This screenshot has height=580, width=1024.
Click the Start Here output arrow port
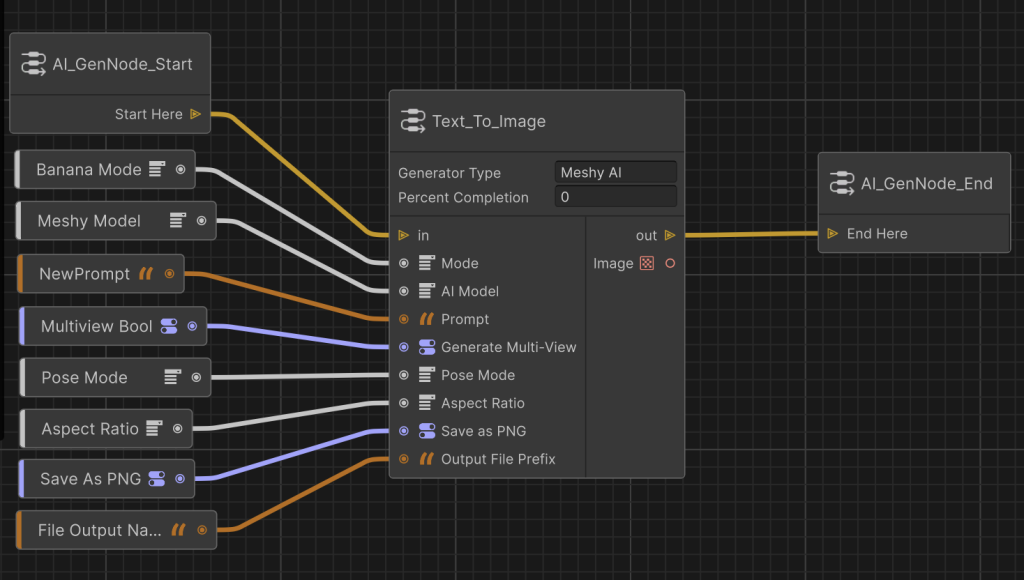pos(195,114)
